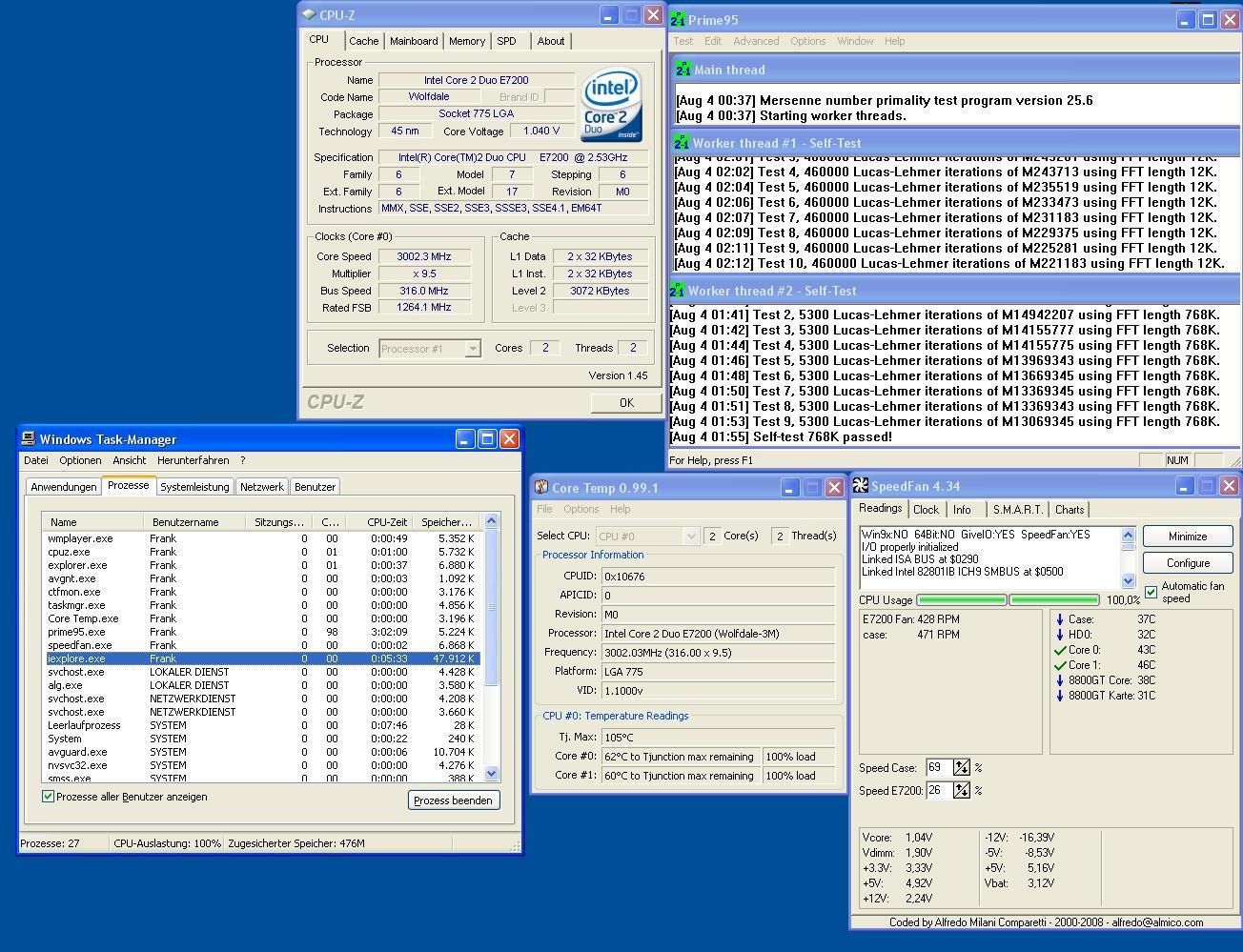Click the Case temperature down-arrow icon
The image size is (1243, 952).
coord(1059,619)
